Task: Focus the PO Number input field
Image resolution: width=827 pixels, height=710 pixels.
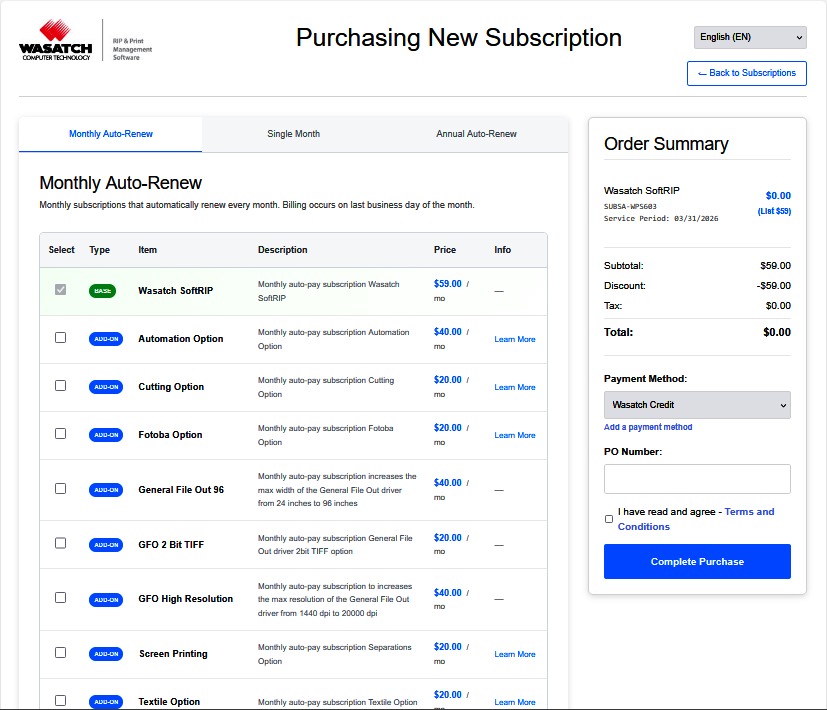Action: coord(697,479)
